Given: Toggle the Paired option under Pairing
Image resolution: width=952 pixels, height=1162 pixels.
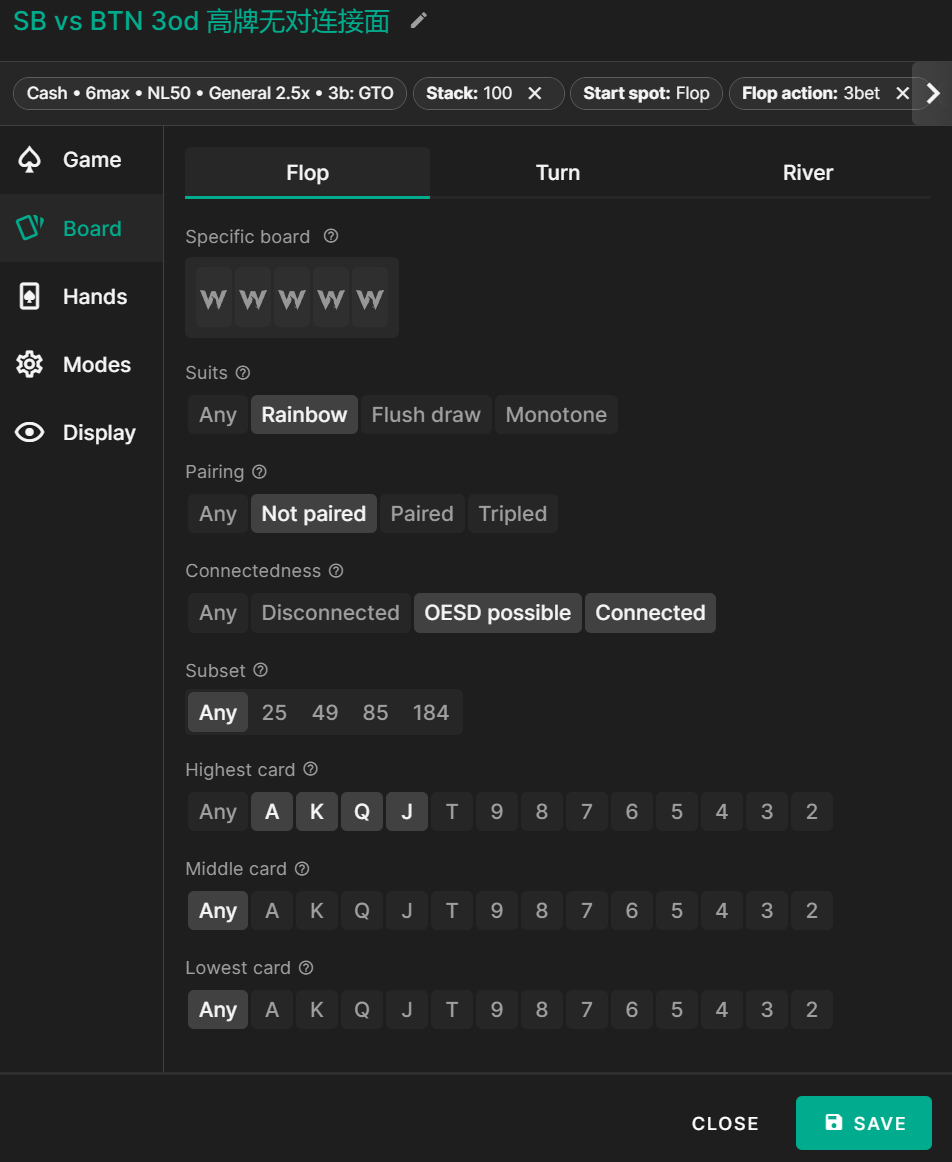Looking at the screenshot, I should [422, 514].
